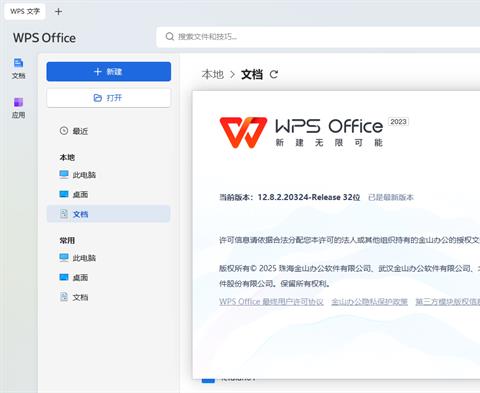Click the WPS Office header title
Viewport: 480px width, 393px height.
pyautogui.click(x=44, y=38)
